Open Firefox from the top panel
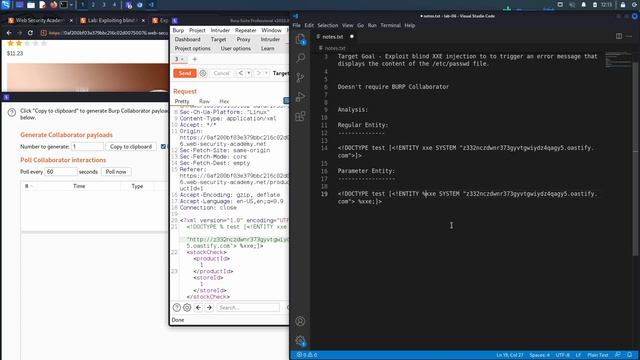Image resolution: width=640 pixels, height=360 pixels. (53, 5)
